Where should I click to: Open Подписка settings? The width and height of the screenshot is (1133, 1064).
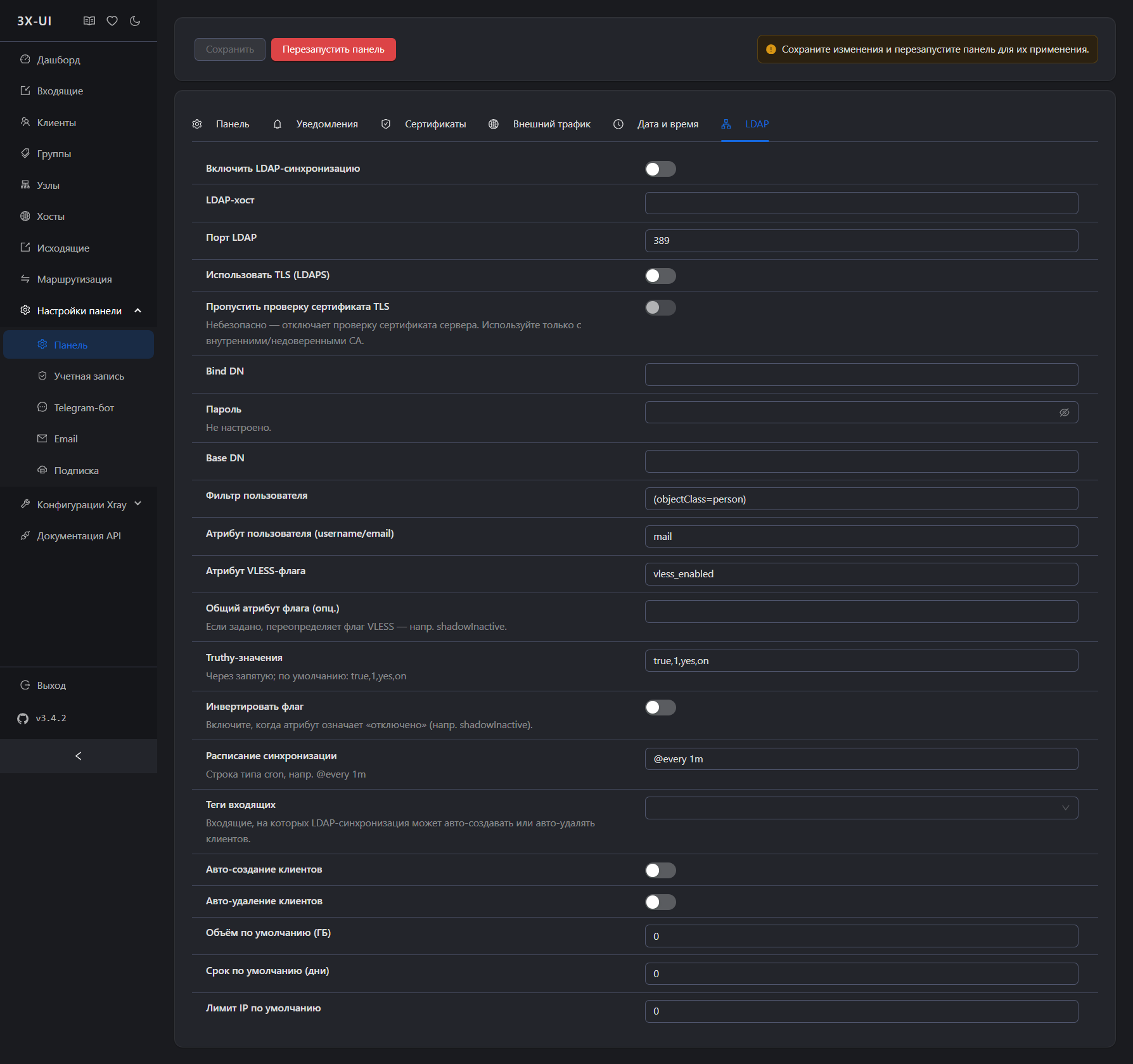(79, 470)
